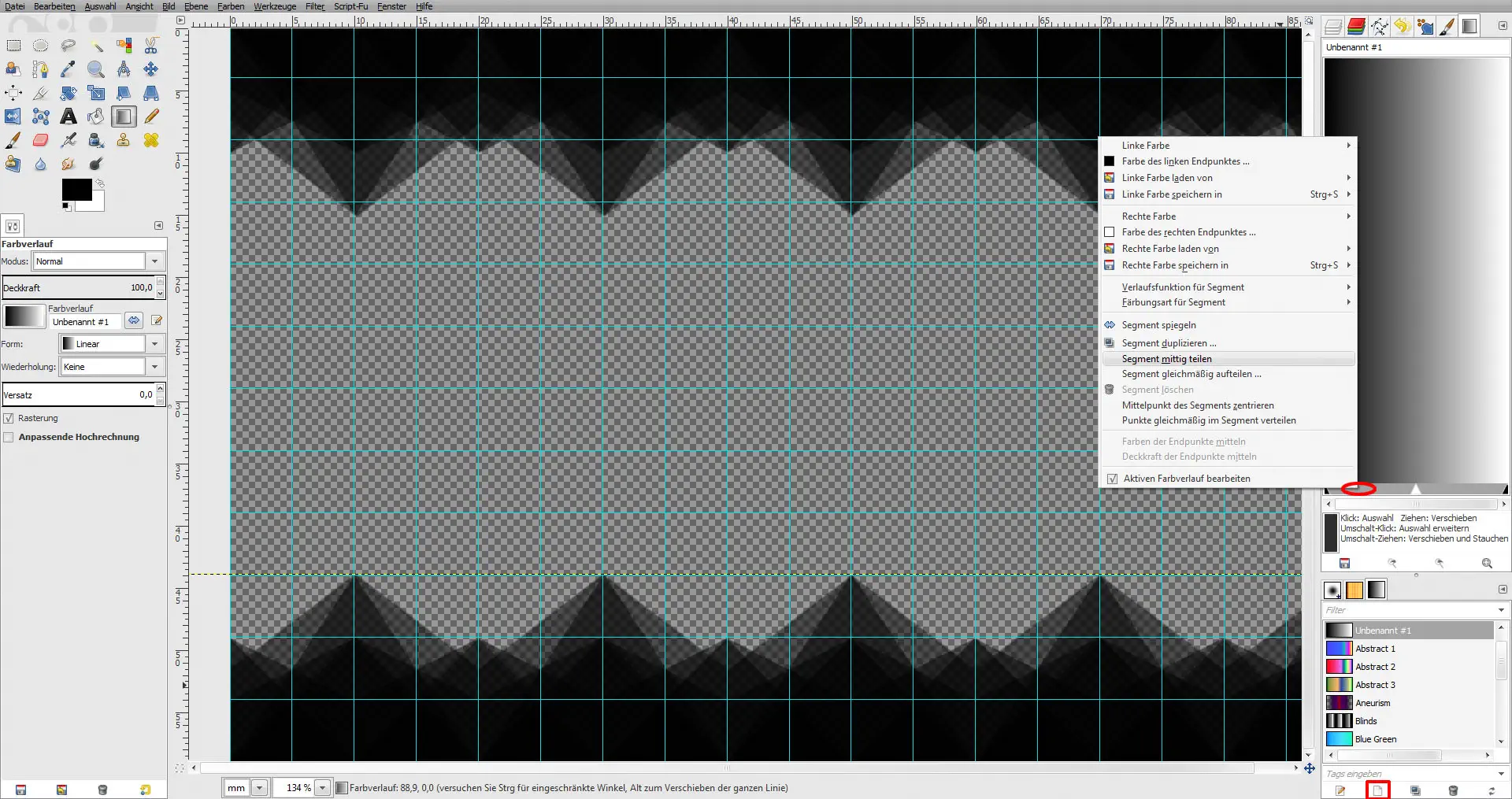Choose the Bucket Fill tool

[x=95, y=116]
